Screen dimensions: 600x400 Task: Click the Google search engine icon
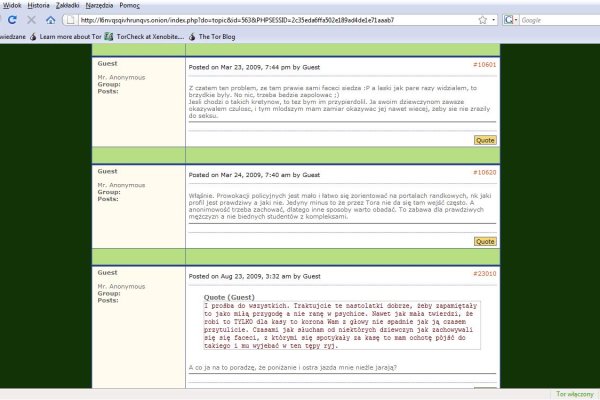coord(508,19)
